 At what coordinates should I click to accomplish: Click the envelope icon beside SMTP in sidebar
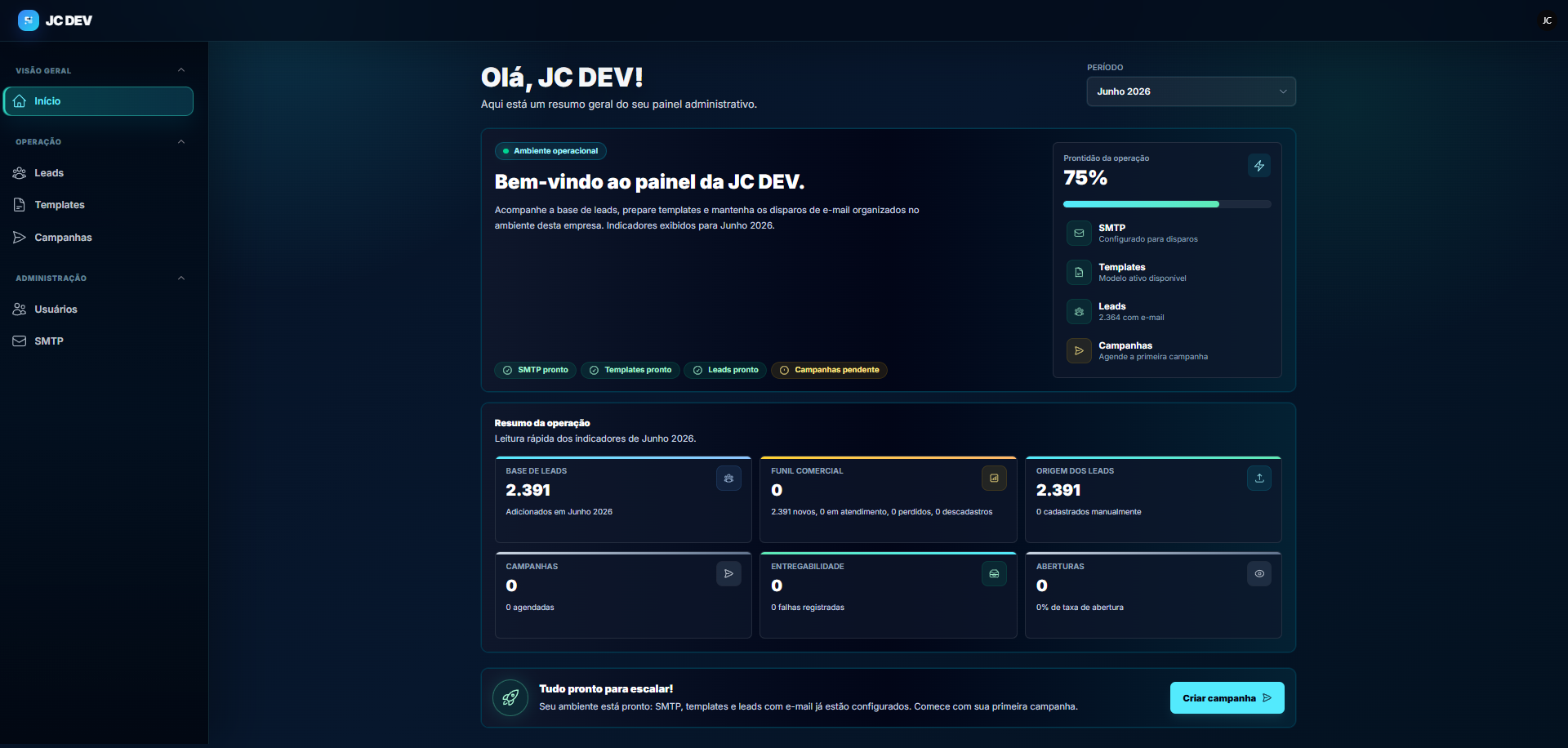tap(20, 341)
